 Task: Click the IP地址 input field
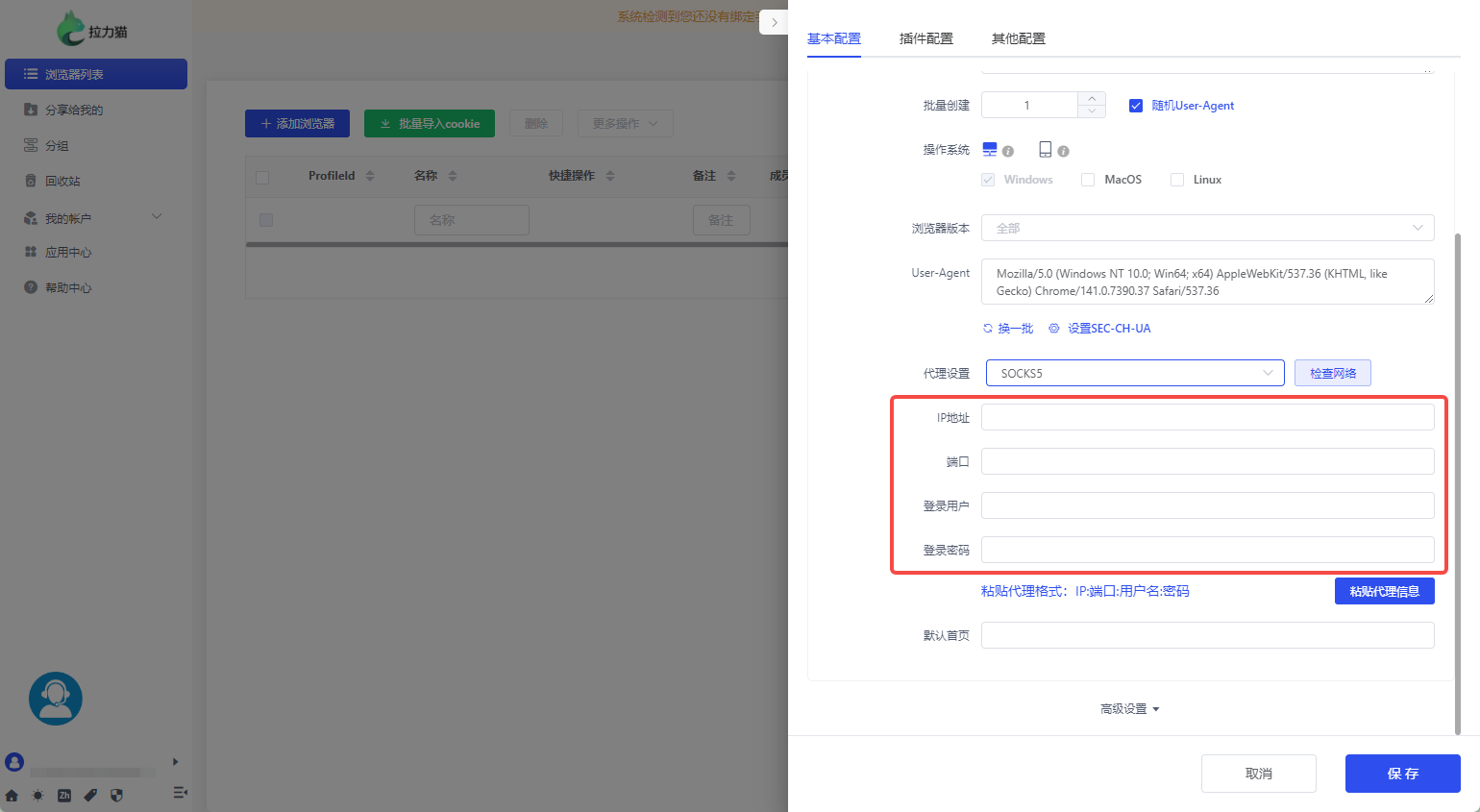click(1207, 417)
